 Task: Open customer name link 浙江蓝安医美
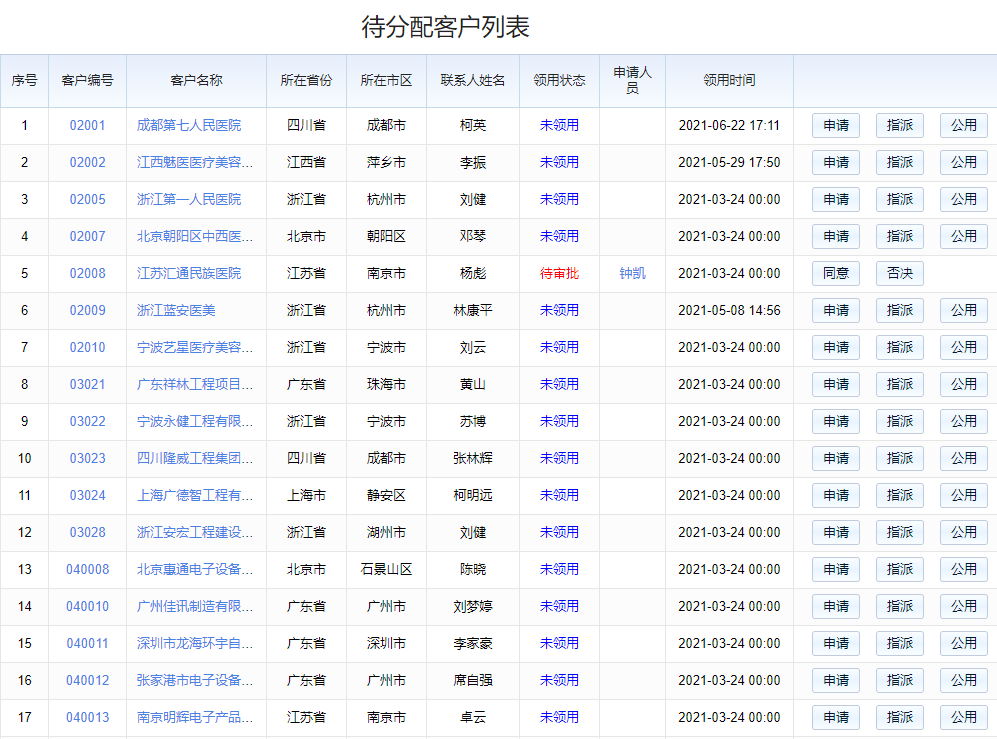coord(176,311)
